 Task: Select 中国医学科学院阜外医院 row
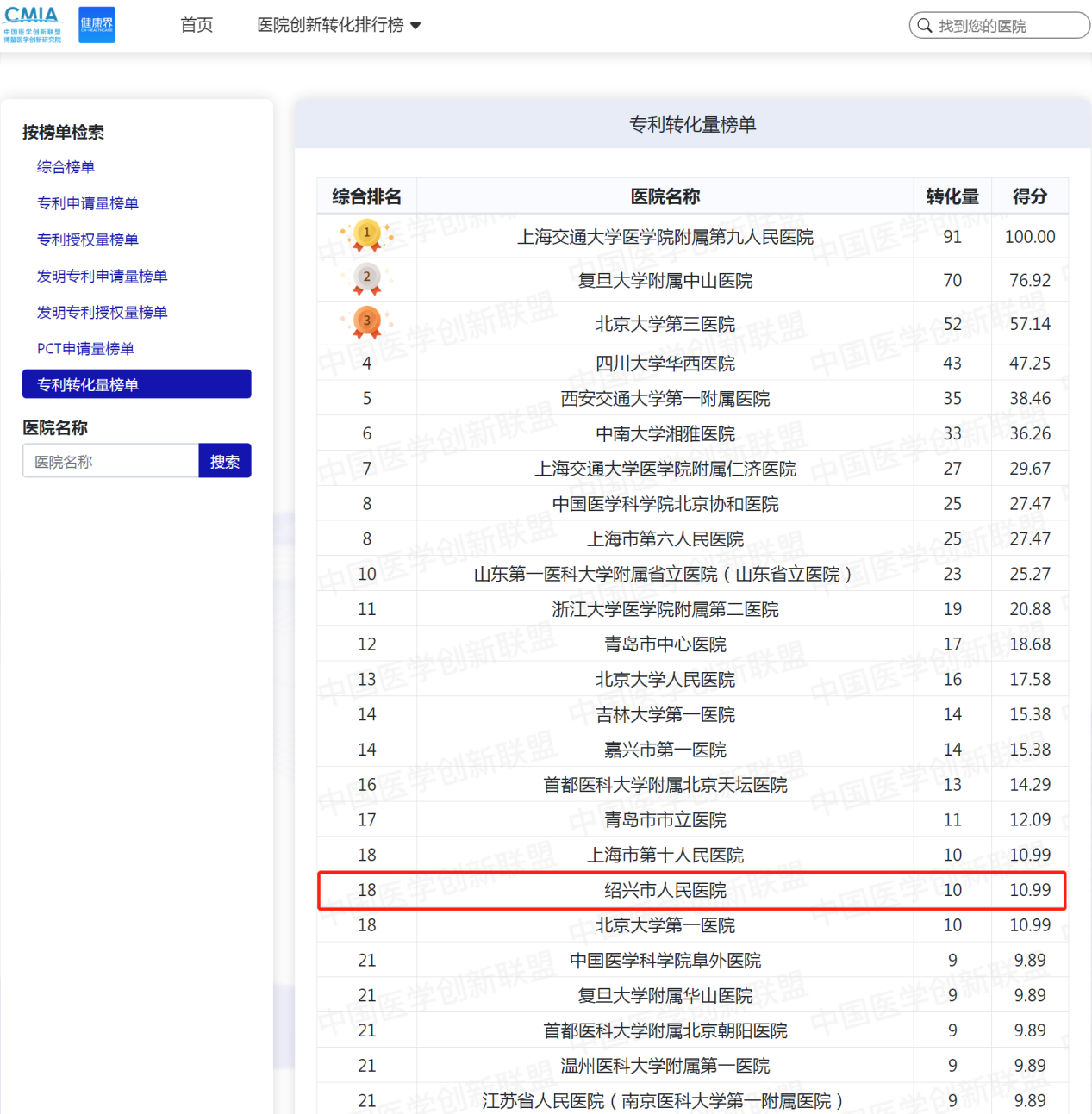click(693, 960)
